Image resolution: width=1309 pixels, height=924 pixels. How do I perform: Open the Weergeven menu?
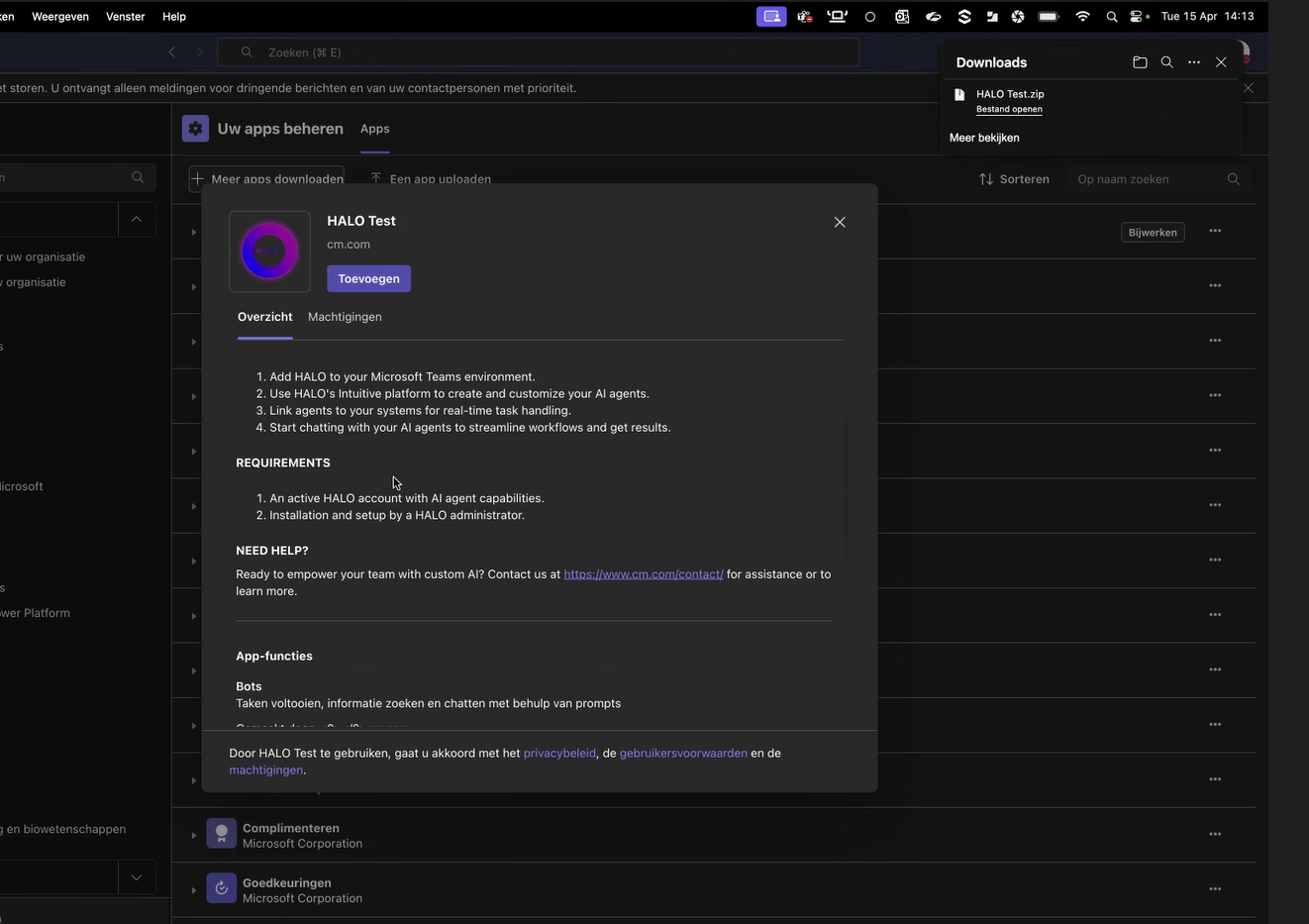60,16
